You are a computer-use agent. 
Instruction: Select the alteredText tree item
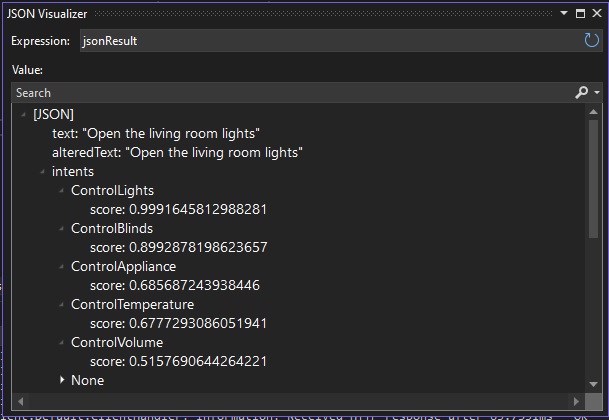(177, 153)
